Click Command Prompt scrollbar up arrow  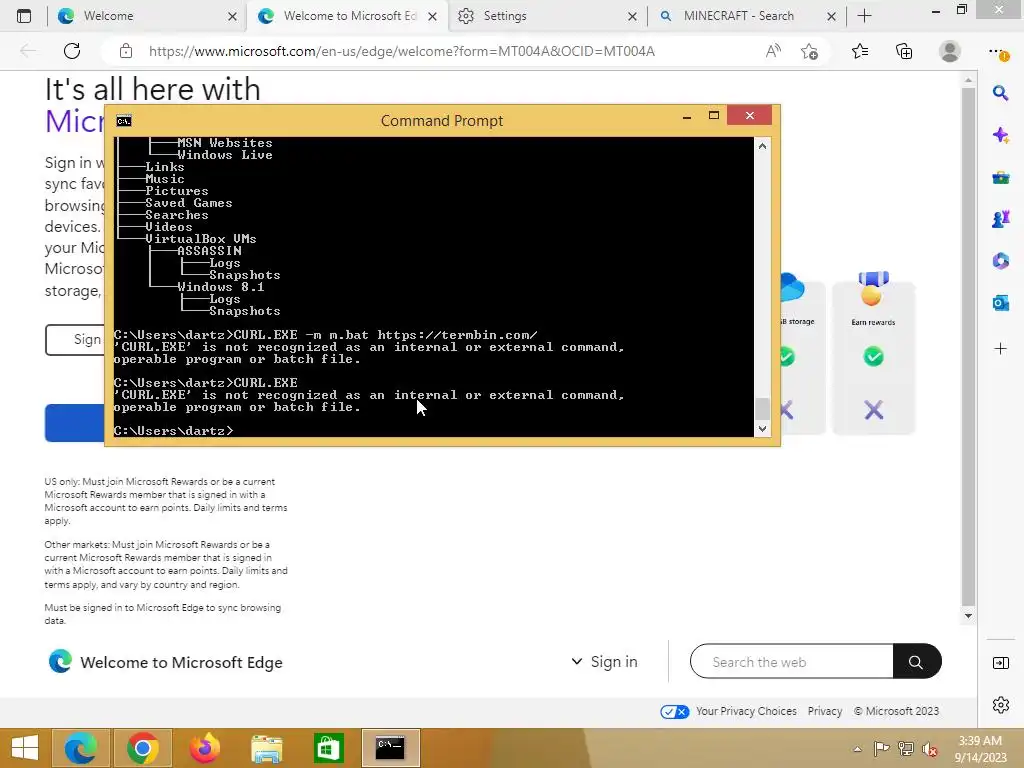[x=762, y=146]
